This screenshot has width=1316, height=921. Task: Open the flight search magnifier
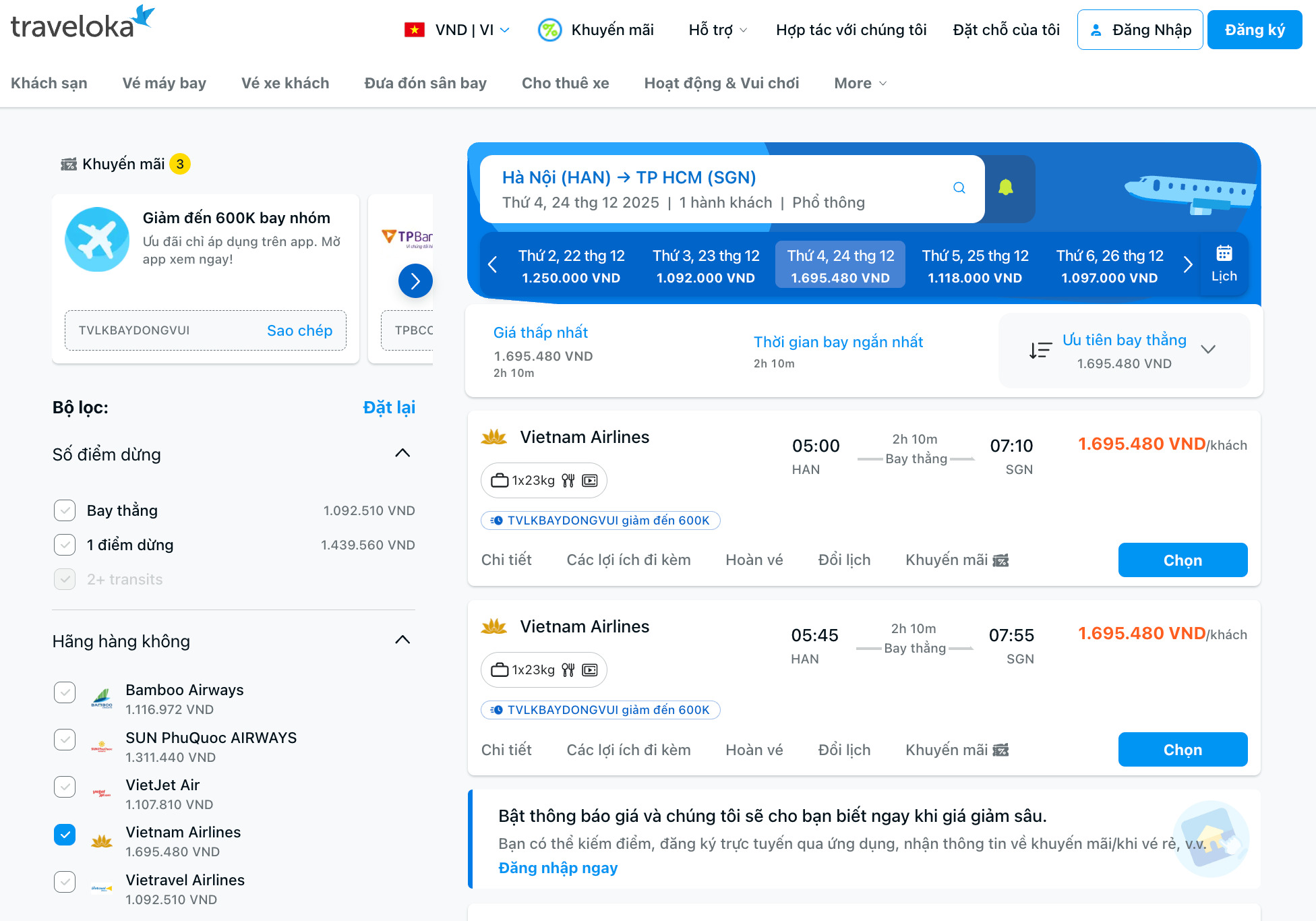[x=959, y=188]
